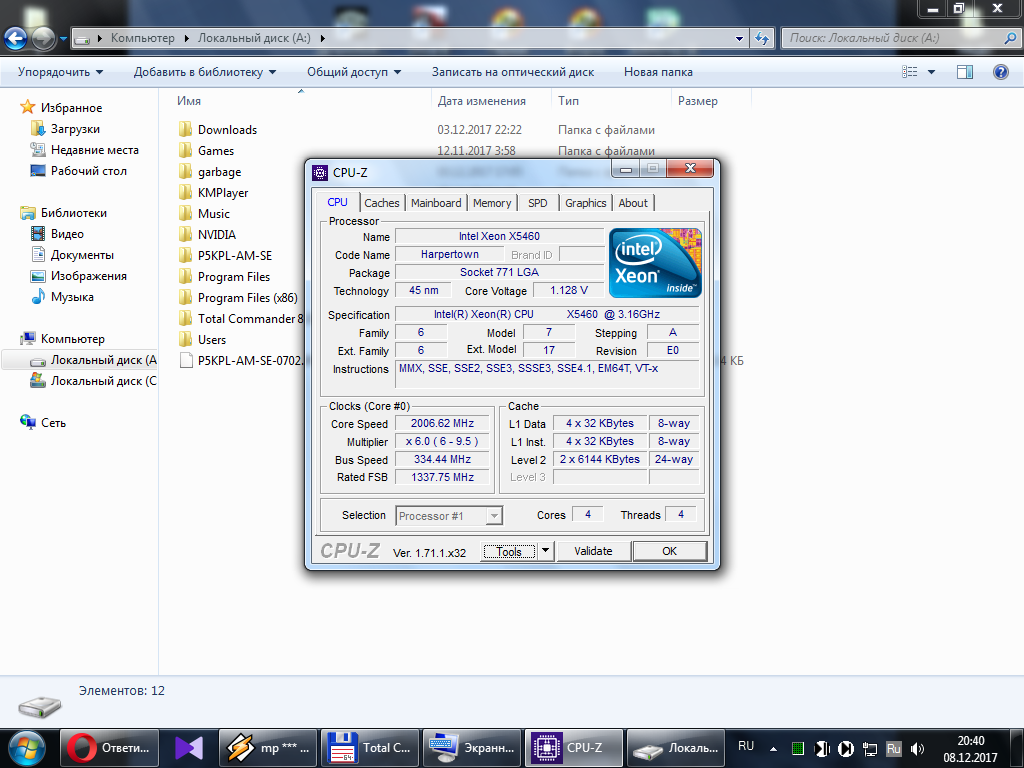Open the Memory tab in CPU-Z

(x=492, y=203)
